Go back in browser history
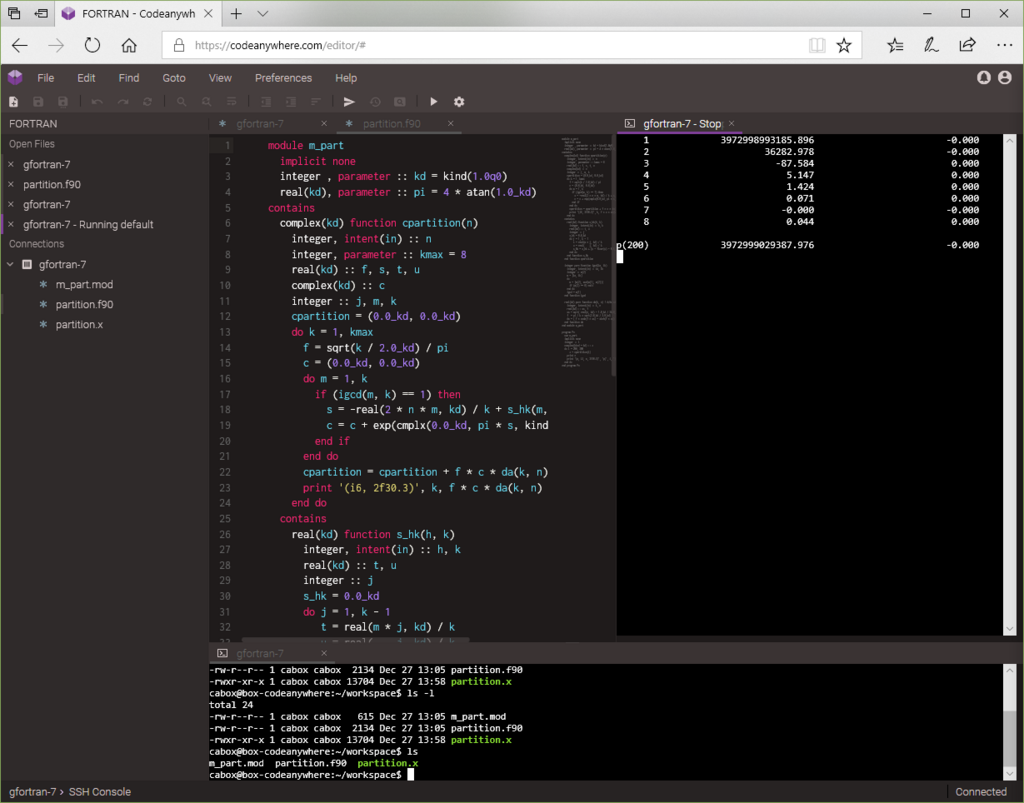Screen dimensions: 1024x803 (x=20, y=45)
